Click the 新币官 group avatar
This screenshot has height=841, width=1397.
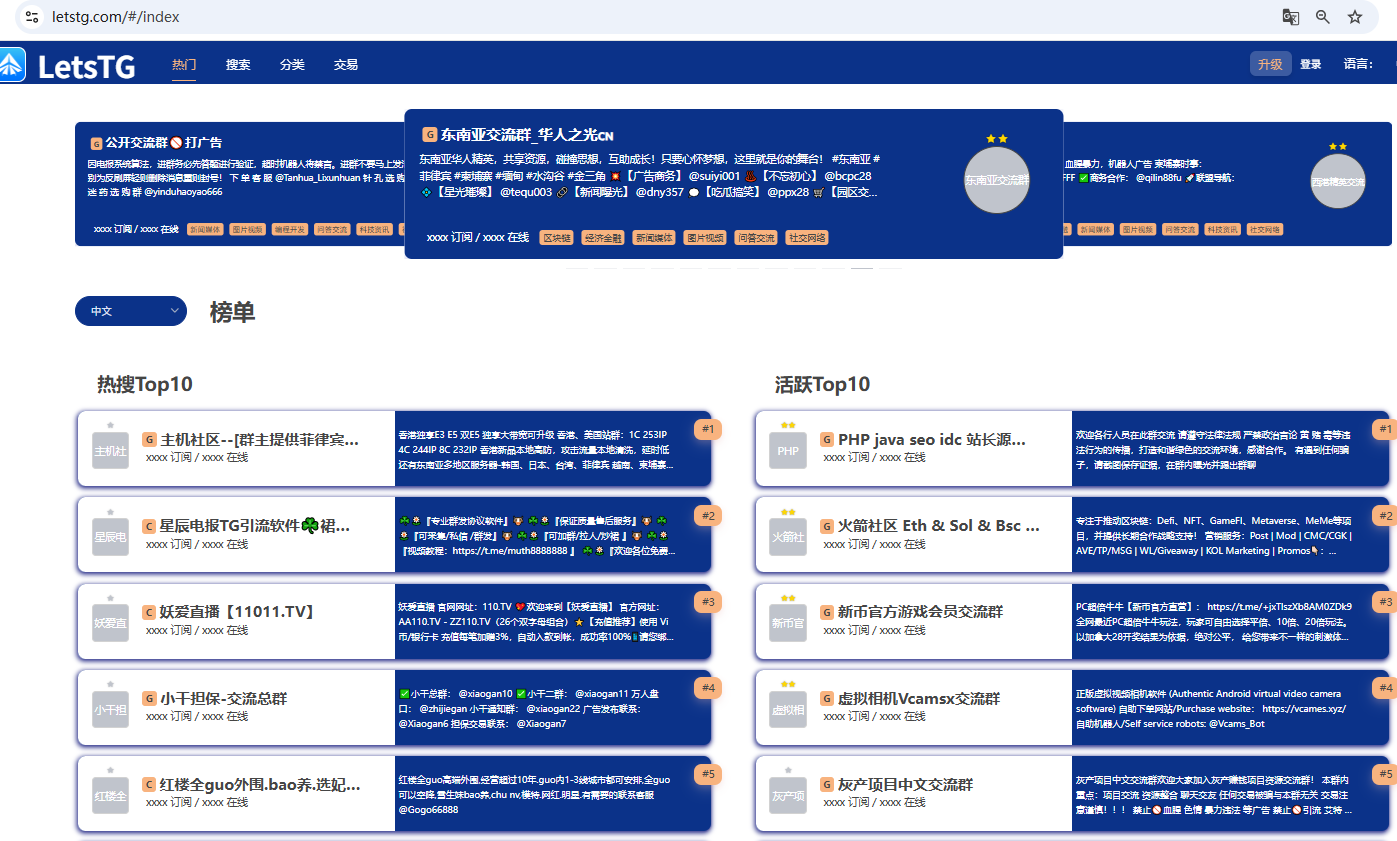coord(788,624)
